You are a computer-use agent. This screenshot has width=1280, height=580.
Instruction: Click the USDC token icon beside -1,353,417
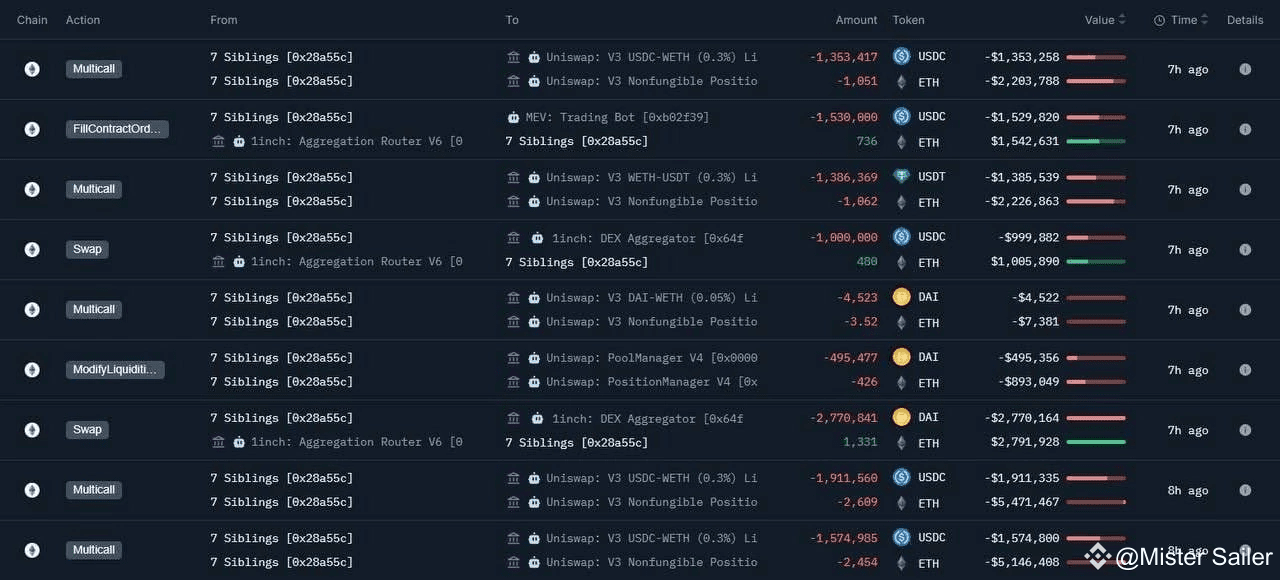pyautogui.click(x=901, y=57)
